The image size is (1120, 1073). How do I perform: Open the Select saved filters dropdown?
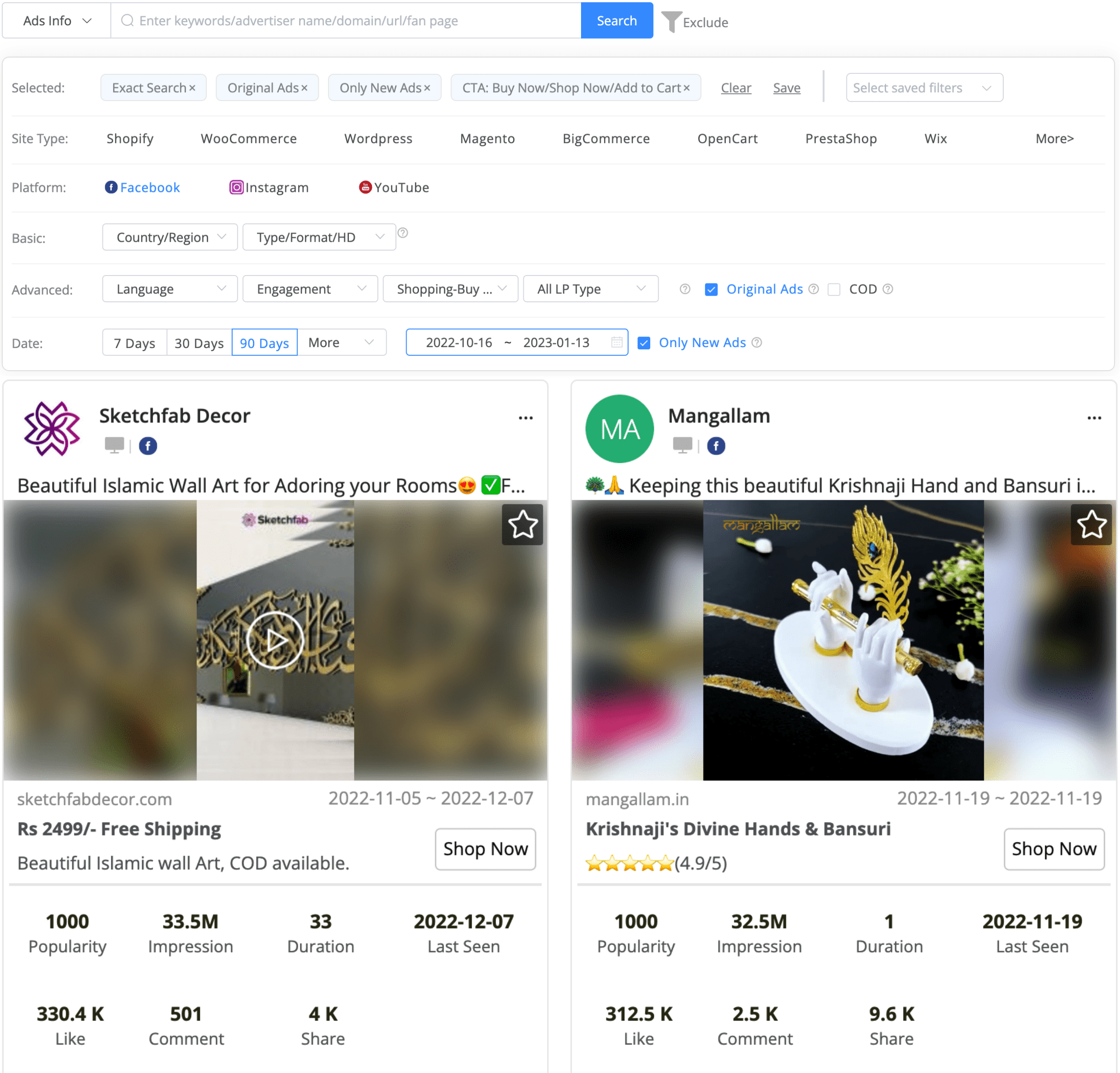(924, 88)
